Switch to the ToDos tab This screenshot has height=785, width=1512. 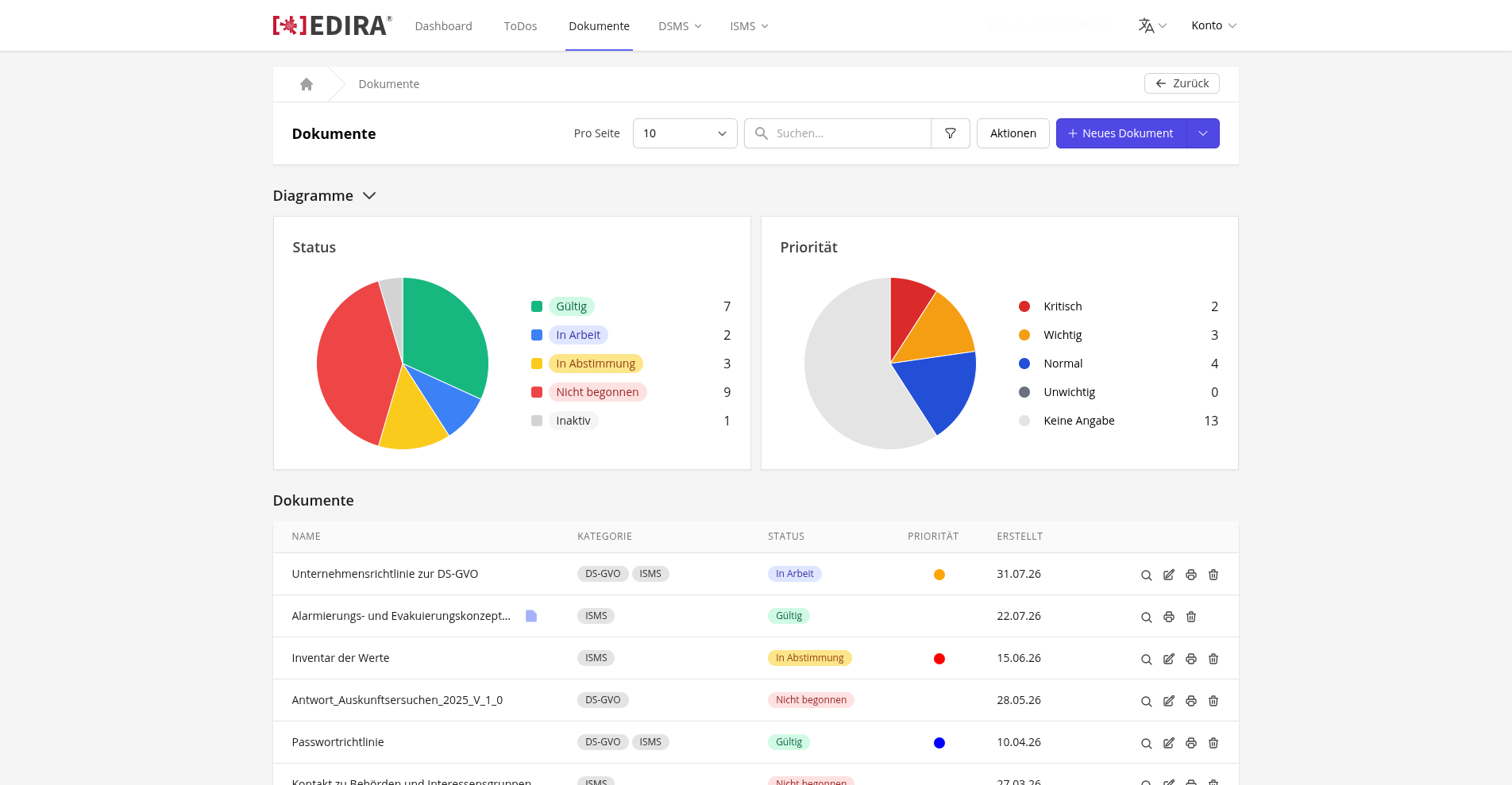click(520, 26)
